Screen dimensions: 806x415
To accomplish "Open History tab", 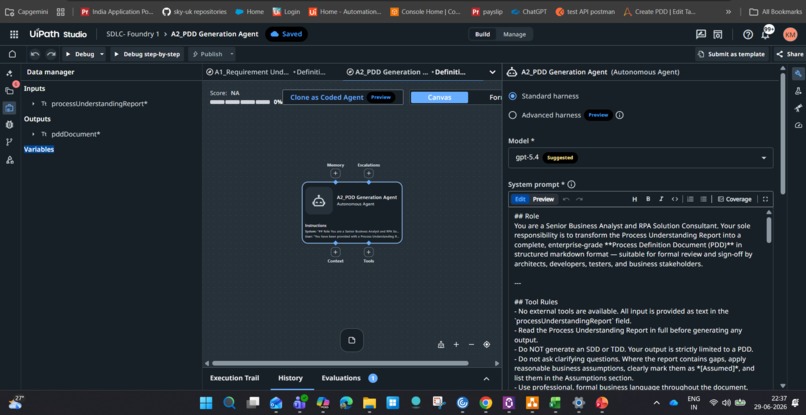I will pyautogui.click(x=290, y=378).
